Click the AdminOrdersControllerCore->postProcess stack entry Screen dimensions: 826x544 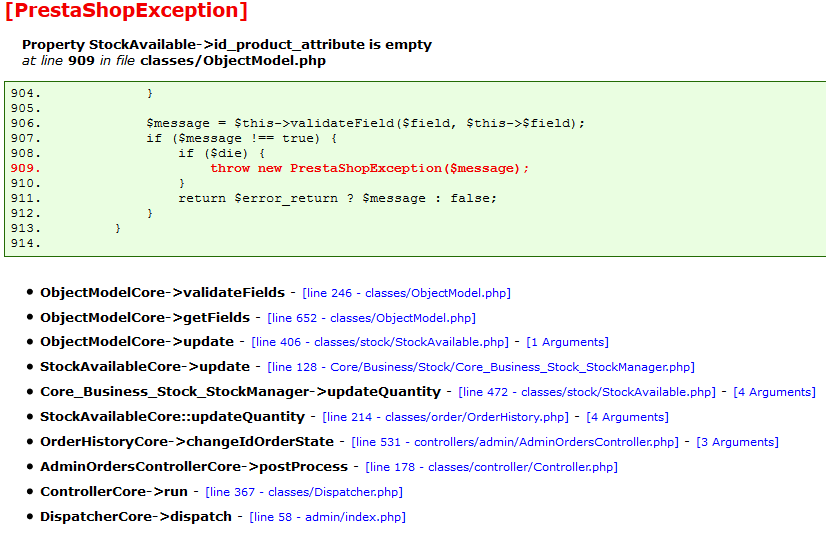point(194,467)
